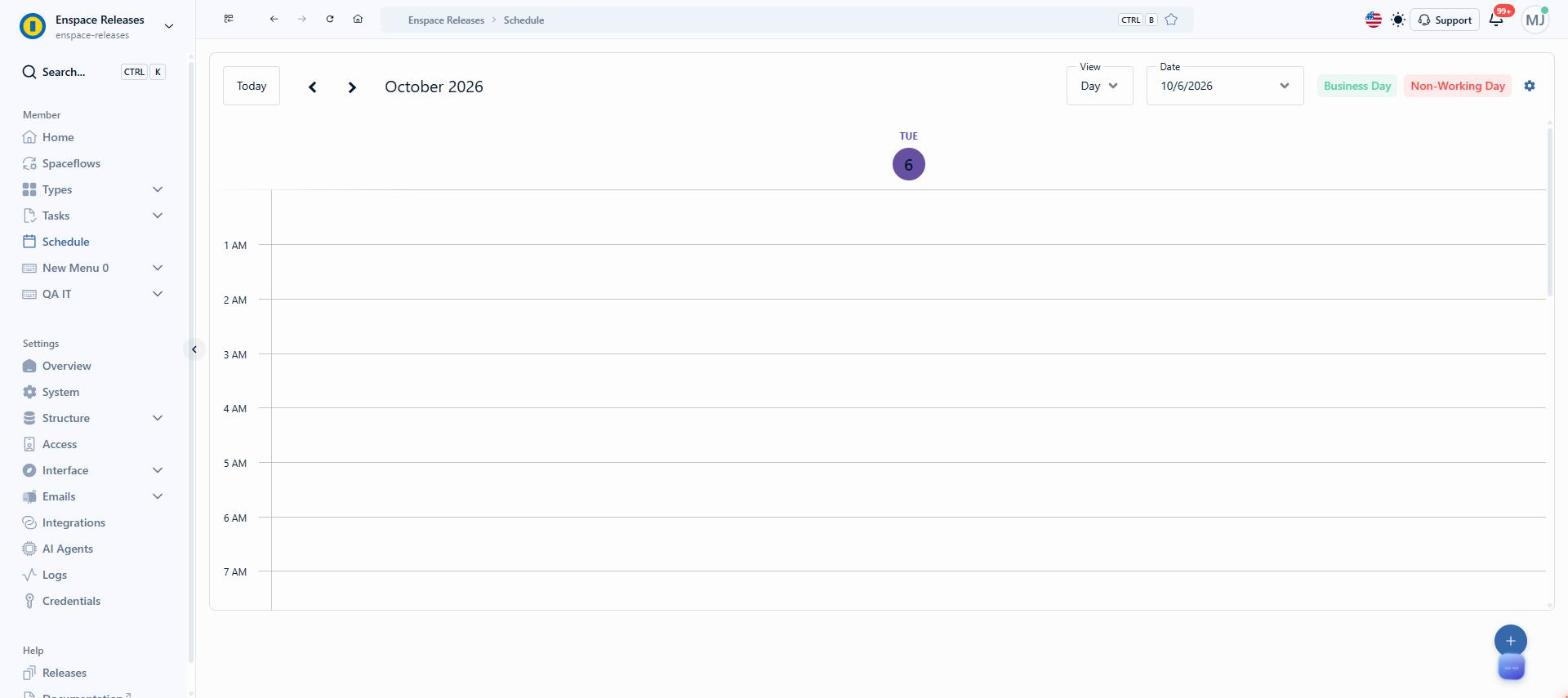This screenshot has width=1568, height=698.
Task: Click the Tasks document icon
Action: click(29, 215)
